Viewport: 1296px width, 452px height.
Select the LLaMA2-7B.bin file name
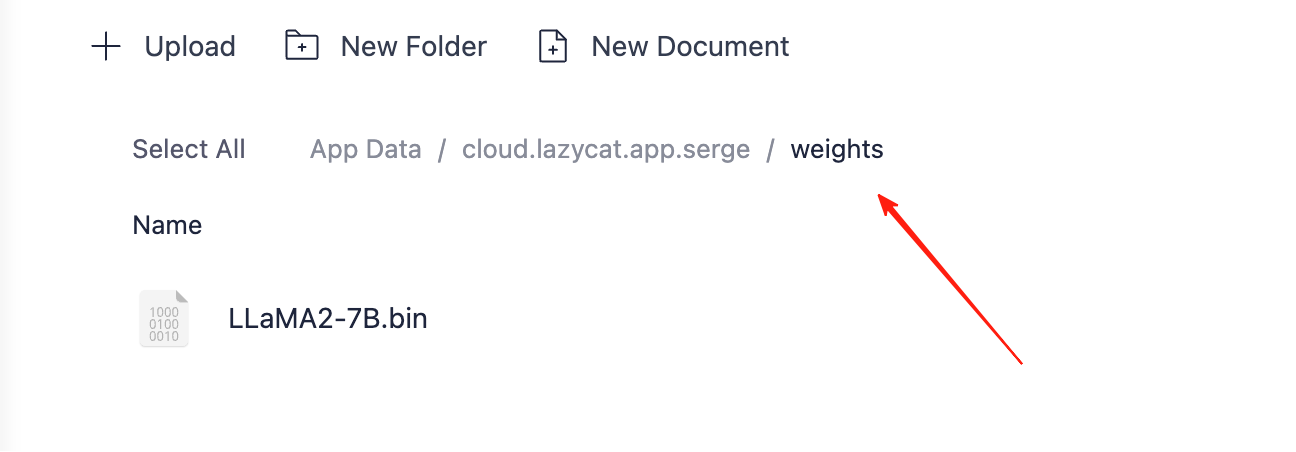click(328, 319)
